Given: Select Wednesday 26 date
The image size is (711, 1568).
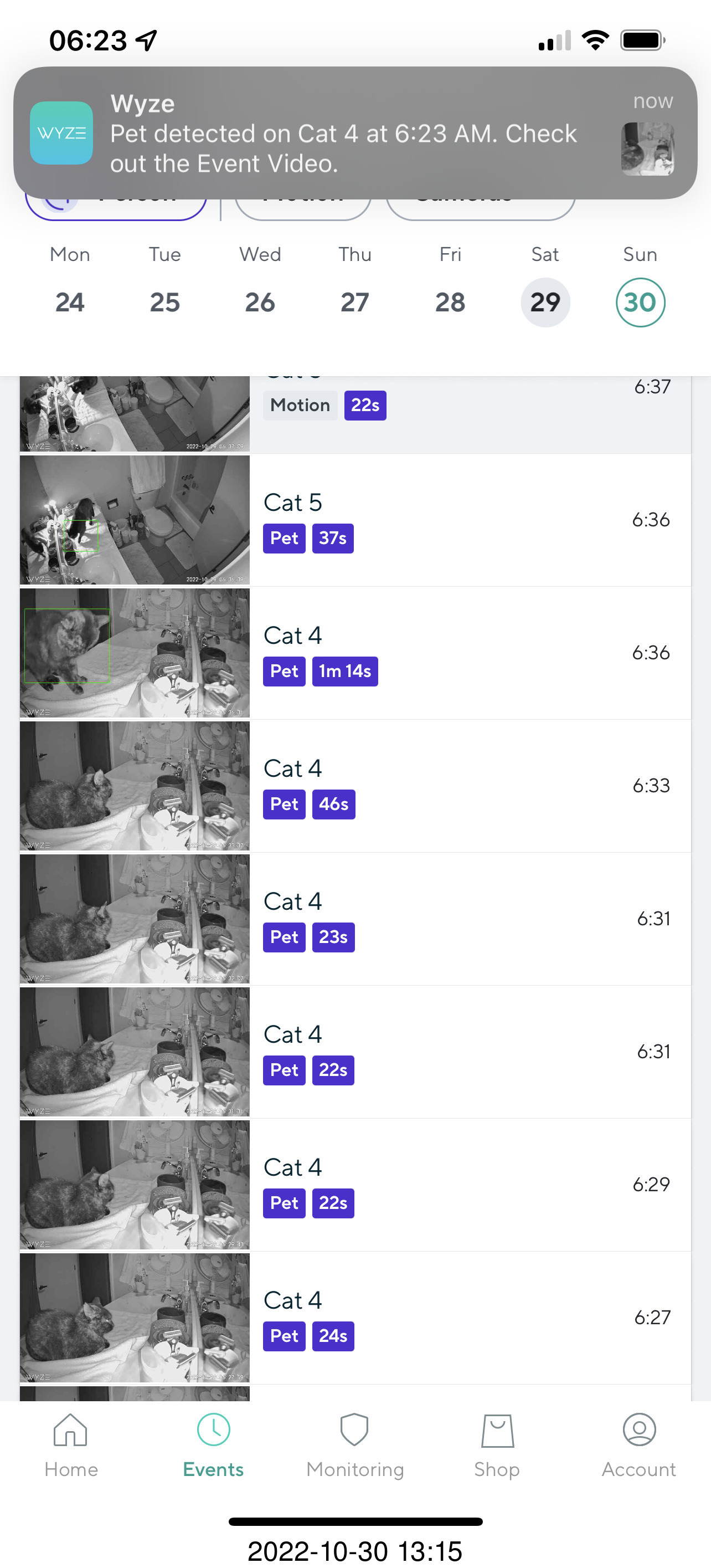Looking at the screenshot, I should pos(260,303).
